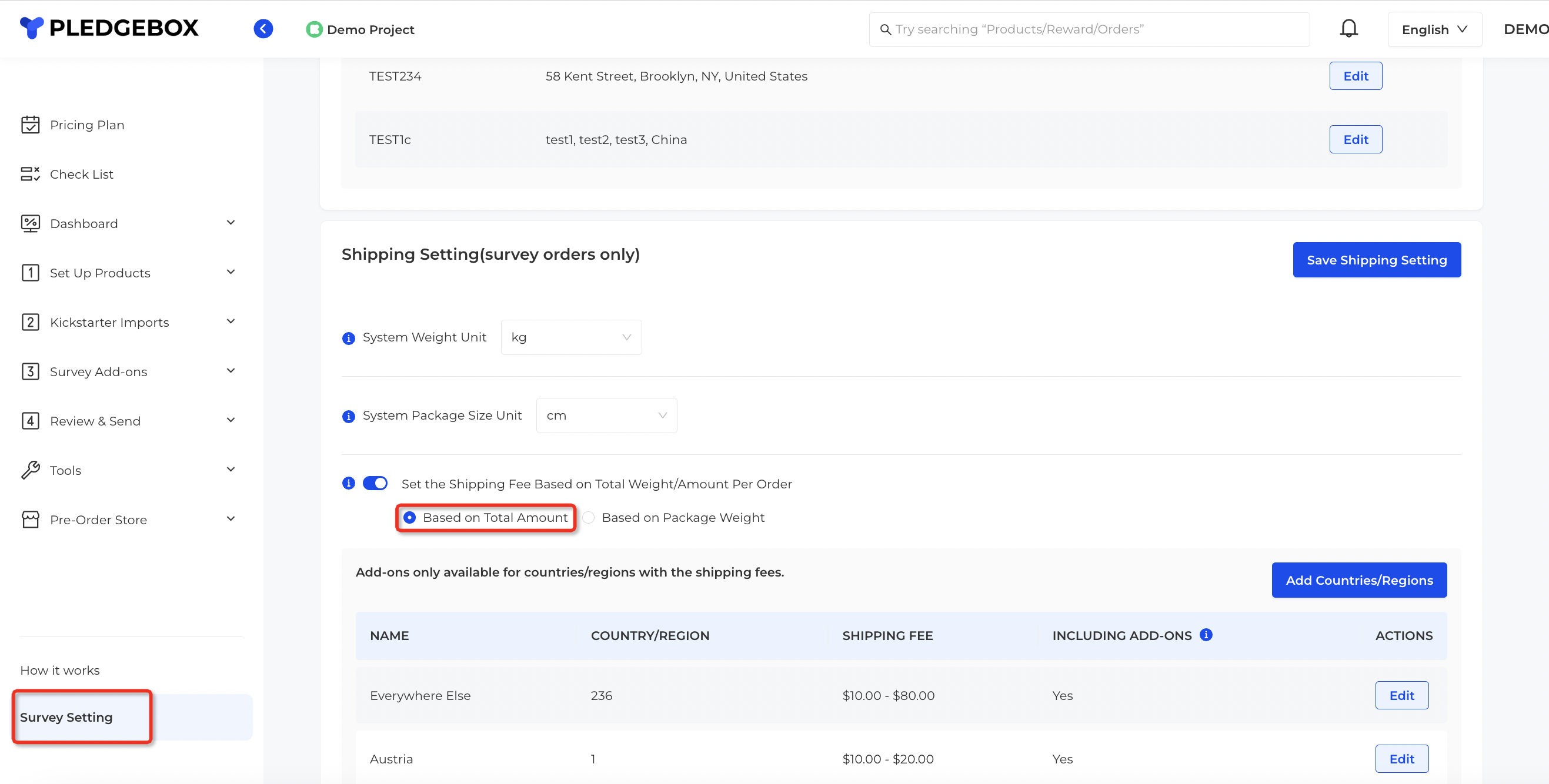The width and height of the screenshot is (1549, 784).
Task: Open System Package Size Unit cm dropdown
Action: (x=606, y=415)
